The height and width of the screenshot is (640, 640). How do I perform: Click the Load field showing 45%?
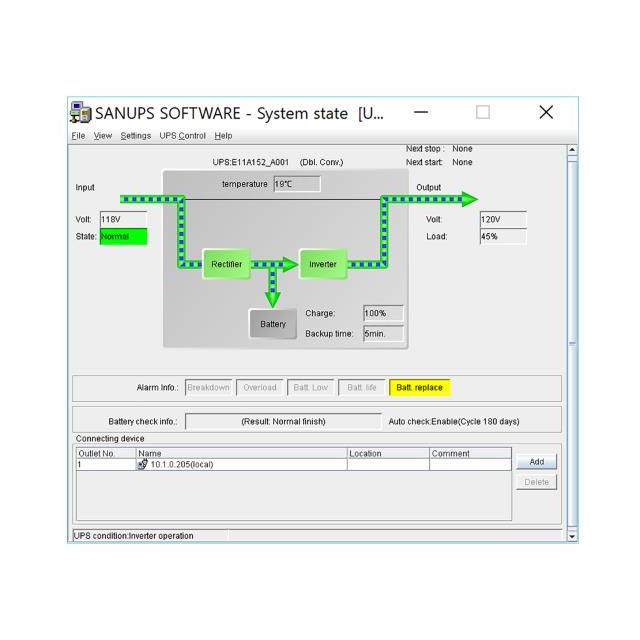pos(503,236)
